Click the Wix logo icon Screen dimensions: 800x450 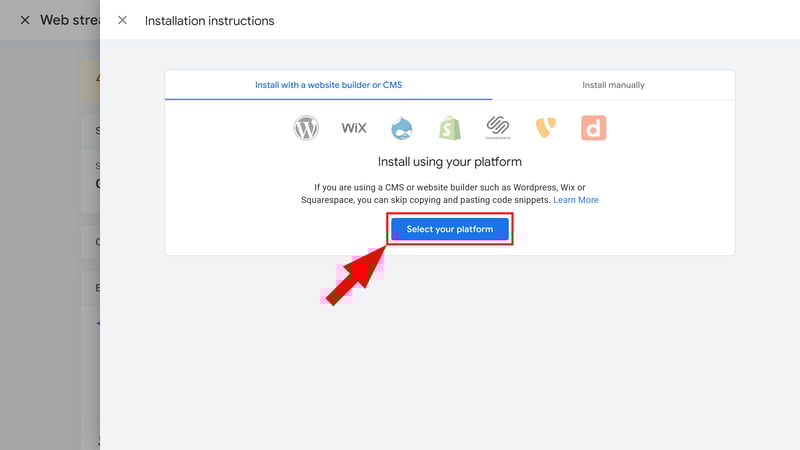(x=354, y=128)
